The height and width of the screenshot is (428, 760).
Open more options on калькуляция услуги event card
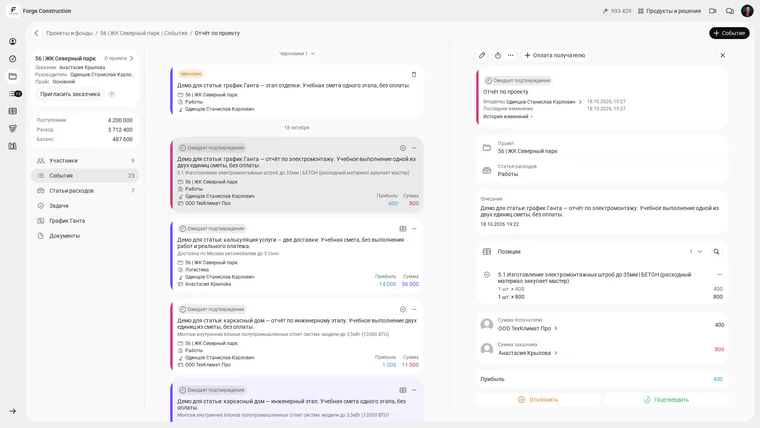coord(414,228)
